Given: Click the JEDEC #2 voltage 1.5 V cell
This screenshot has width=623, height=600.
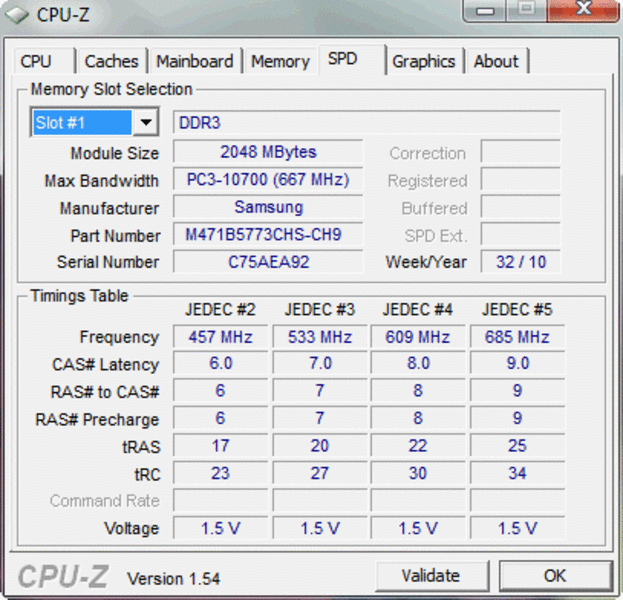Looking at the screenshot, I should click(x=221, y=528).
